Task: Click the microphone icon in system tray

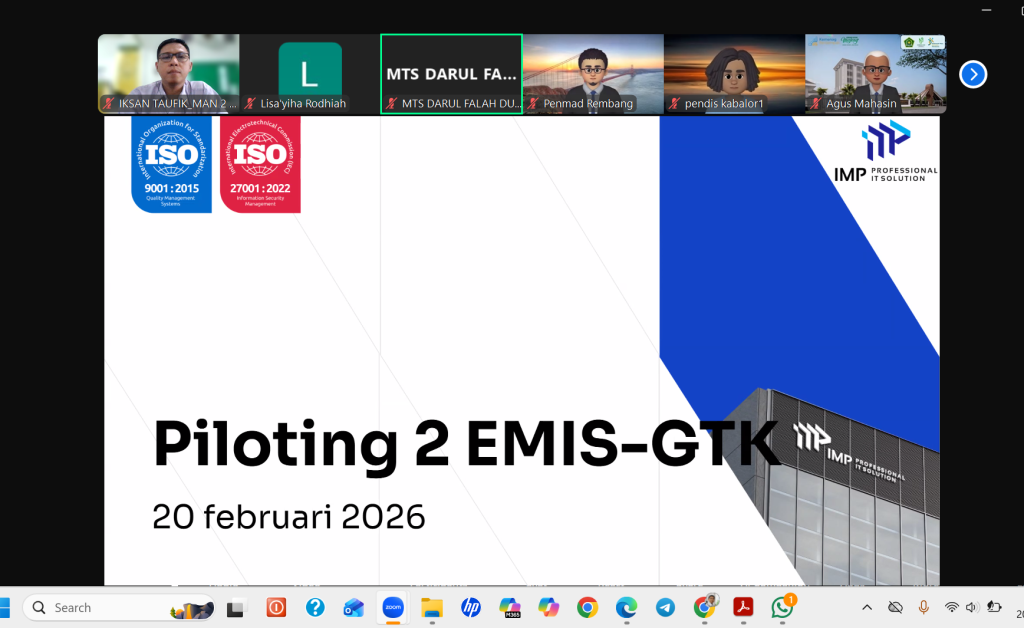Action: tap(923, 607)
